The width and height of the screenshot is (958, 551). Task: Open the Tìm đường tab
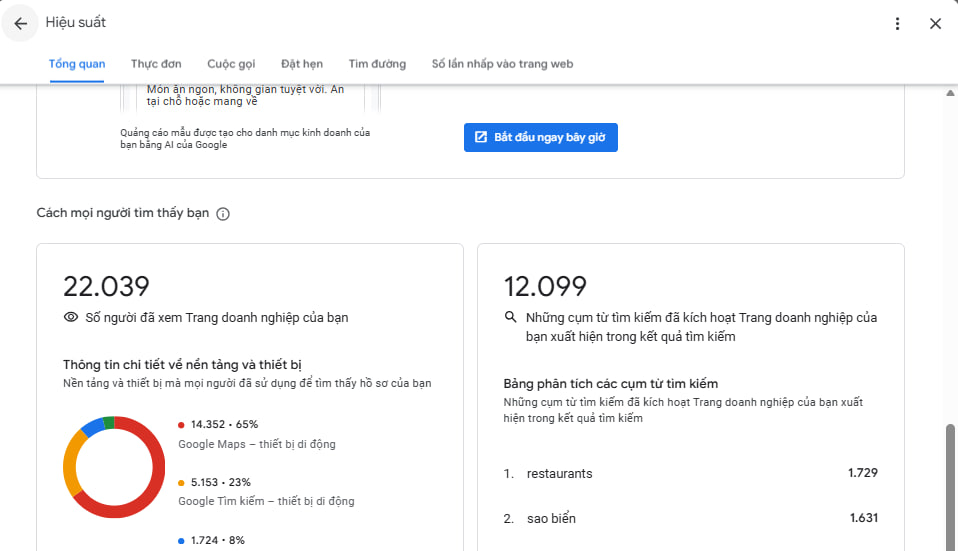[x=377, y=64]
